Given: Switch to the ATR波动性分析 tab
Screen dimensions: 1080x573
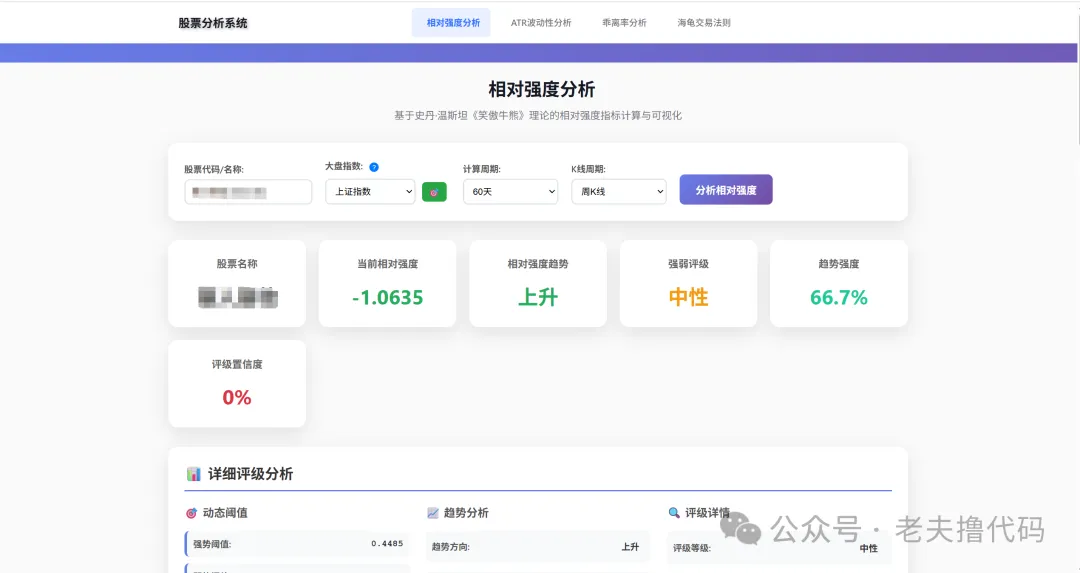Looking at the screenshot, I should coord(541,23).
